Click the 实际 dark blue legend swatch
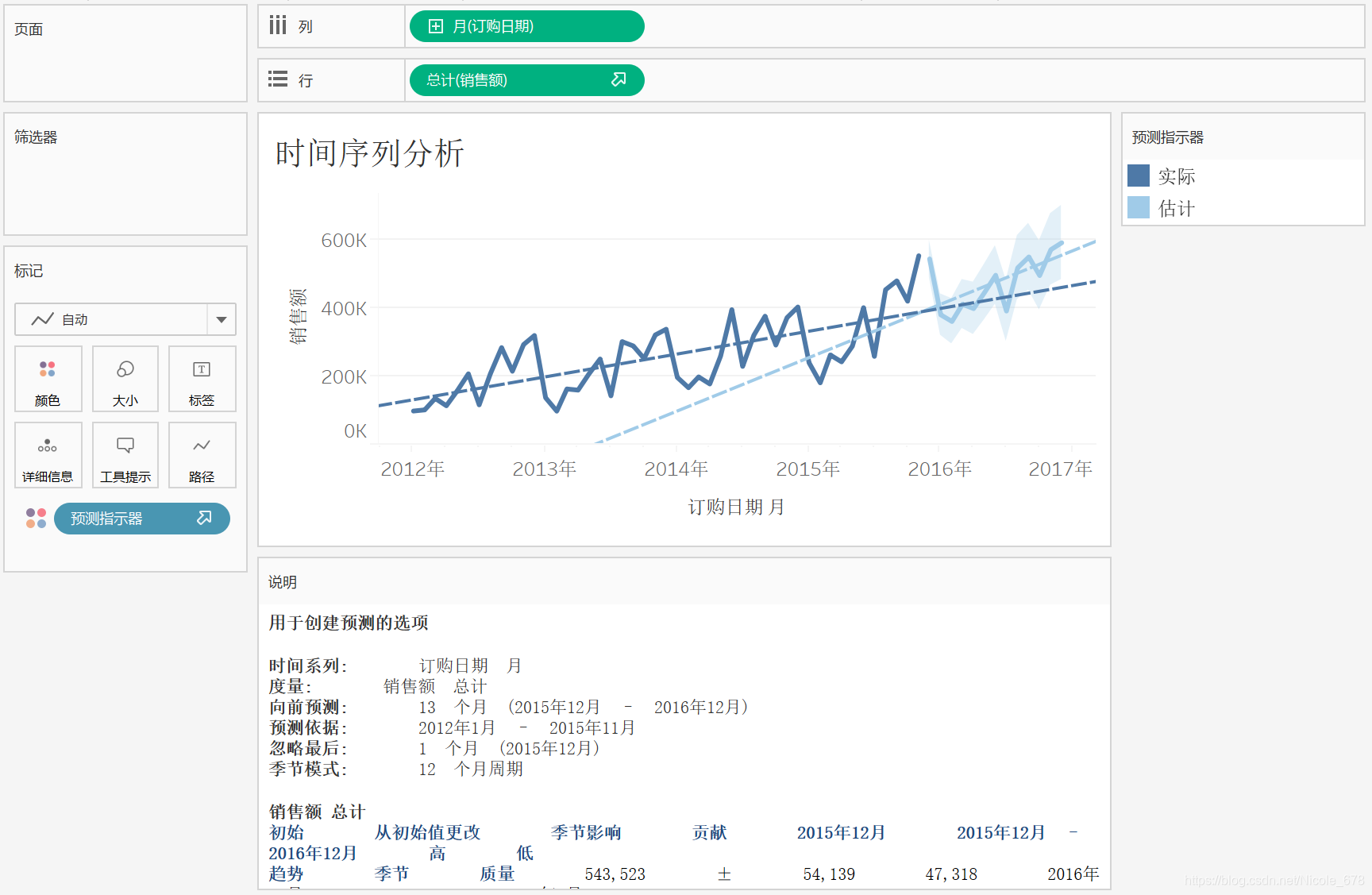 pos(1139,176)
